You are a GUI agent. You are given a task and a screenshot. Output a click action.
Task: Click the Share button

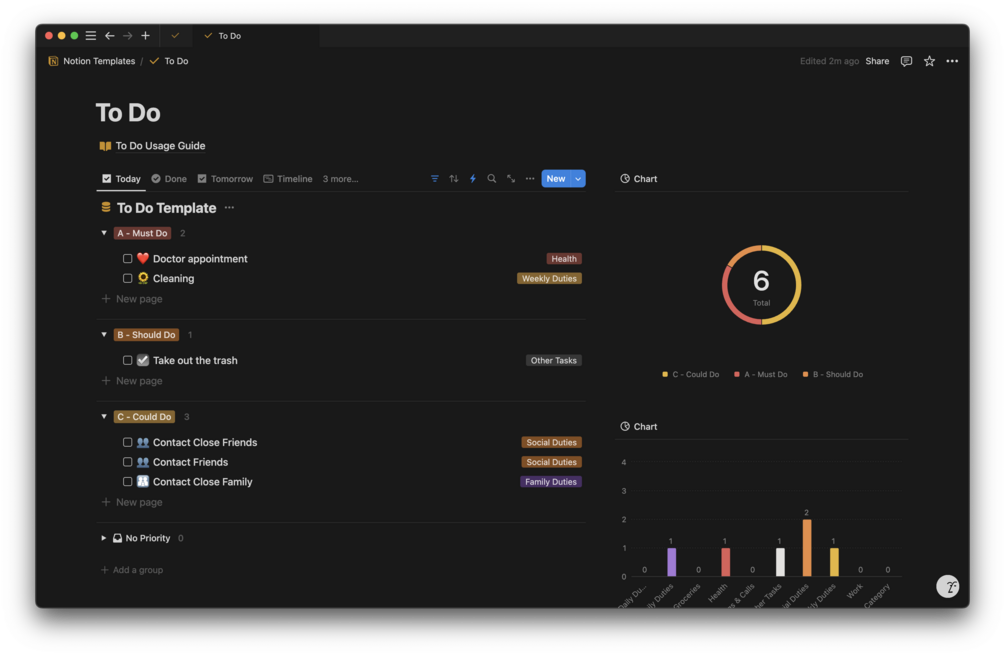coord(877,61)
